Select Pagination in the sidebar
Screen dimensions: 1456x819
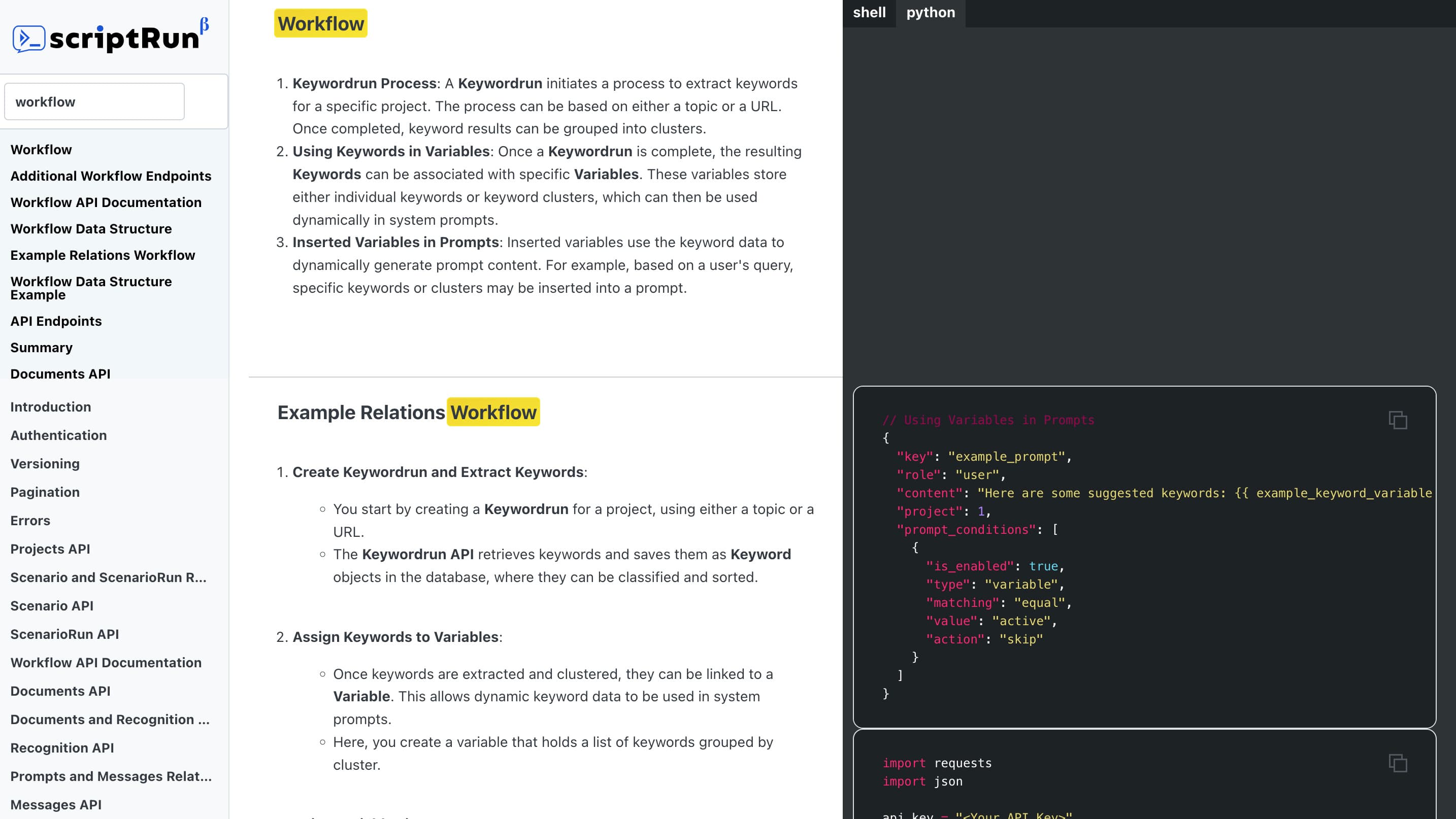pos(45,492)
